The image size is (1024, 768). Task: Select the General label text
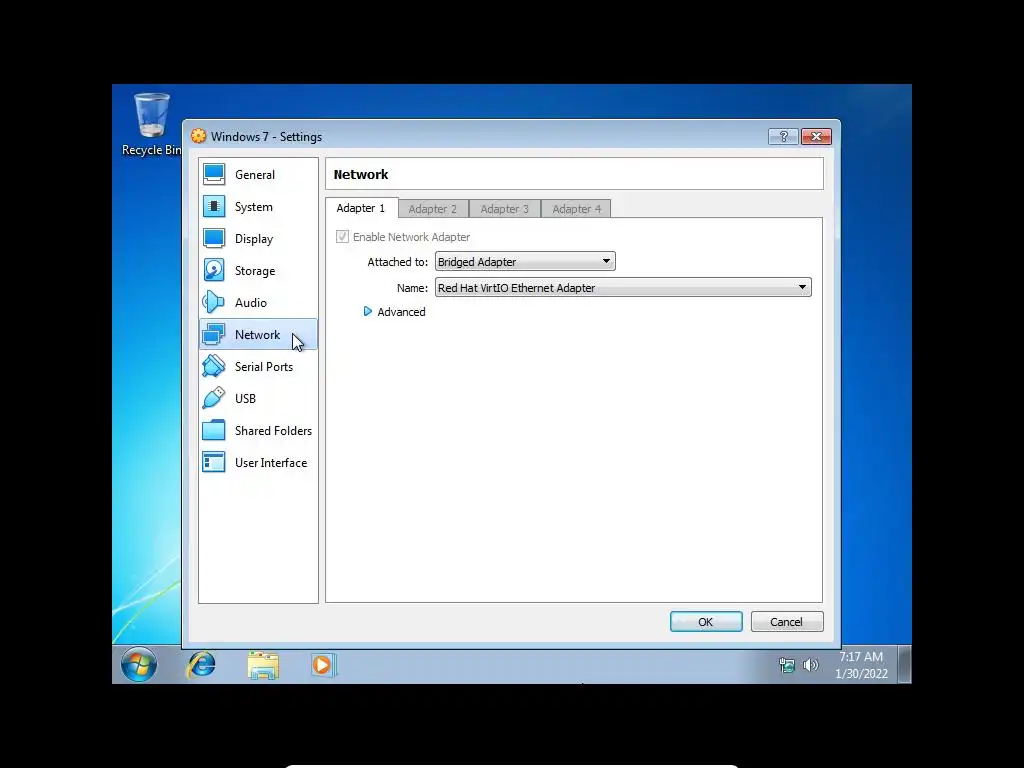255,174
